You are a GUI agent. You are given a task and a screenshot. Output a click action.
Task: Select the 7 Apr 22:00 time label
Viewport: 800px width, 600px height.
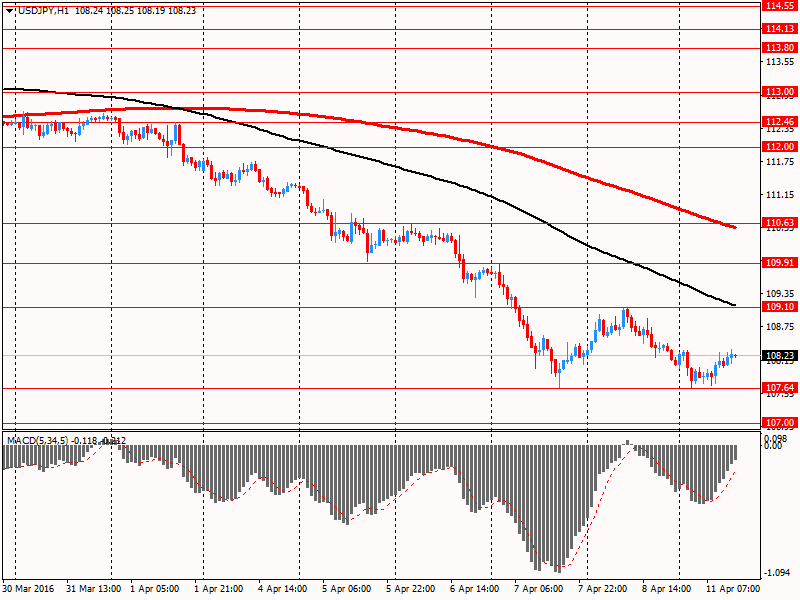[603, 589]
